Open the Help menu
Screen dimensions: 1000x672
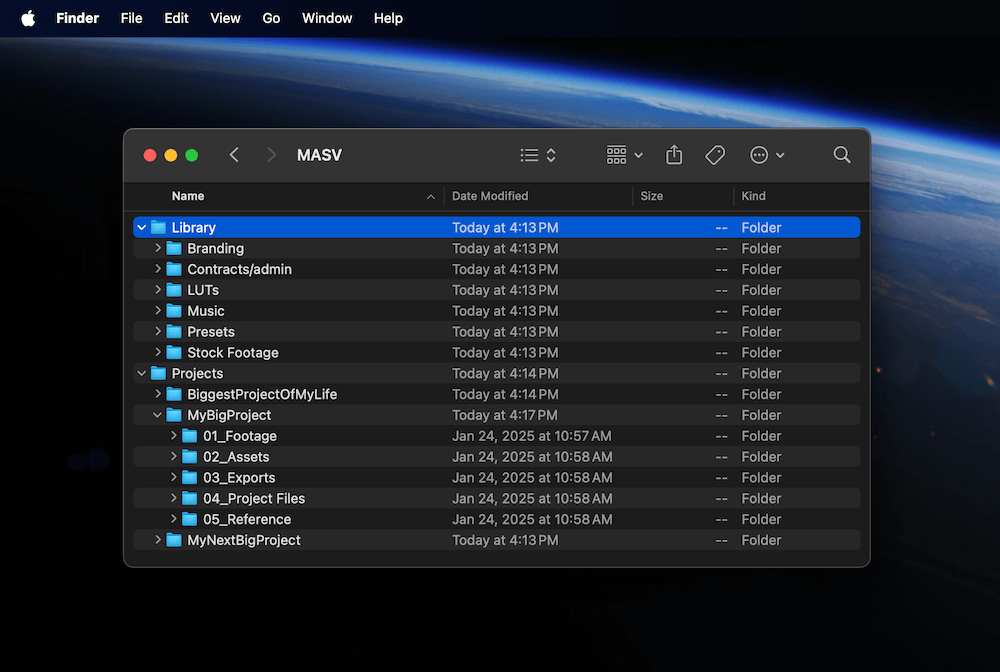tap(388, 18)
